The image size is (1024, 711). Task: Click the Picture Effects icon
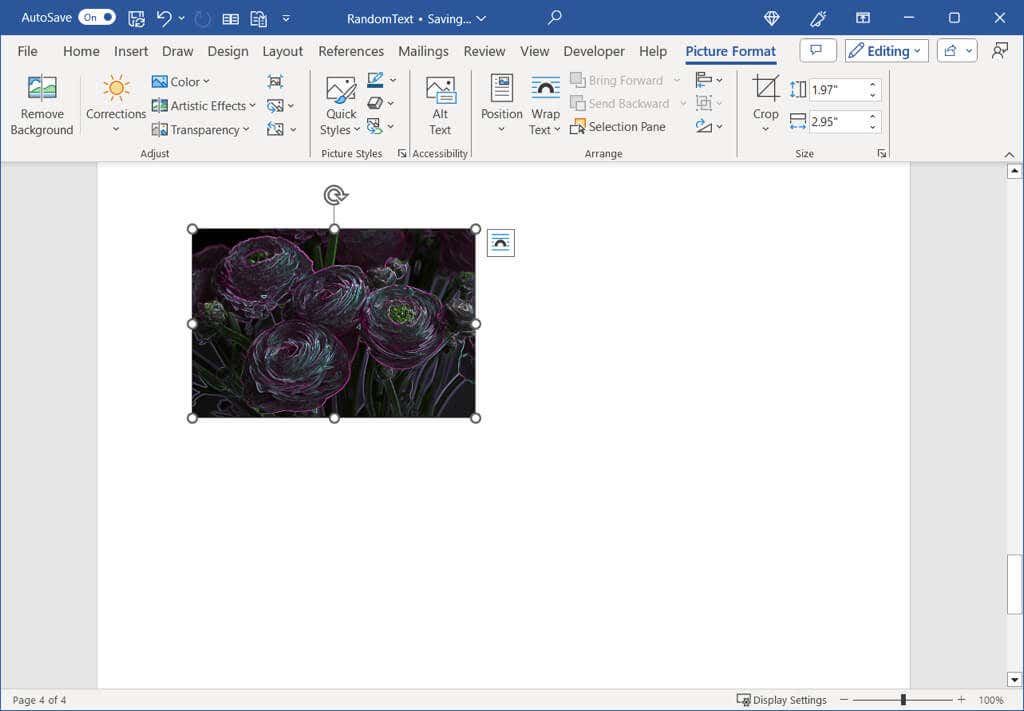[375, 103]
